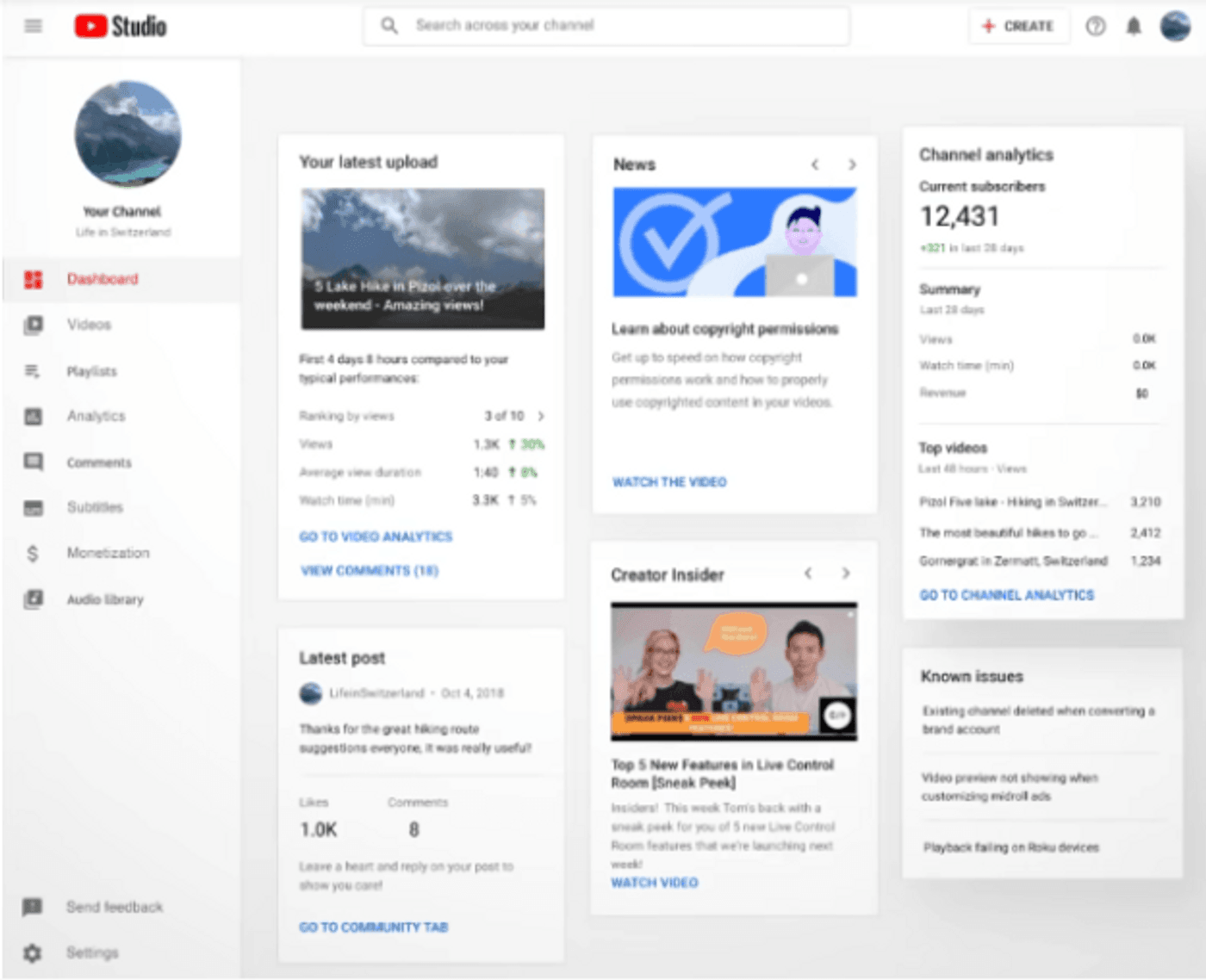Show previous News card
This screenshot has width=1206, height=980.
[x=815, y=164]
